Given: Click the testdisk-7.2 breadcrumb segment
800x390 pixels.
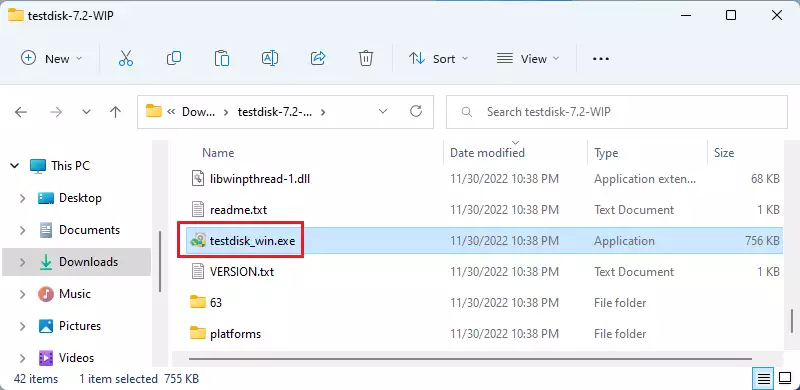Looking at the screenshot, I should tap(274, 111).
